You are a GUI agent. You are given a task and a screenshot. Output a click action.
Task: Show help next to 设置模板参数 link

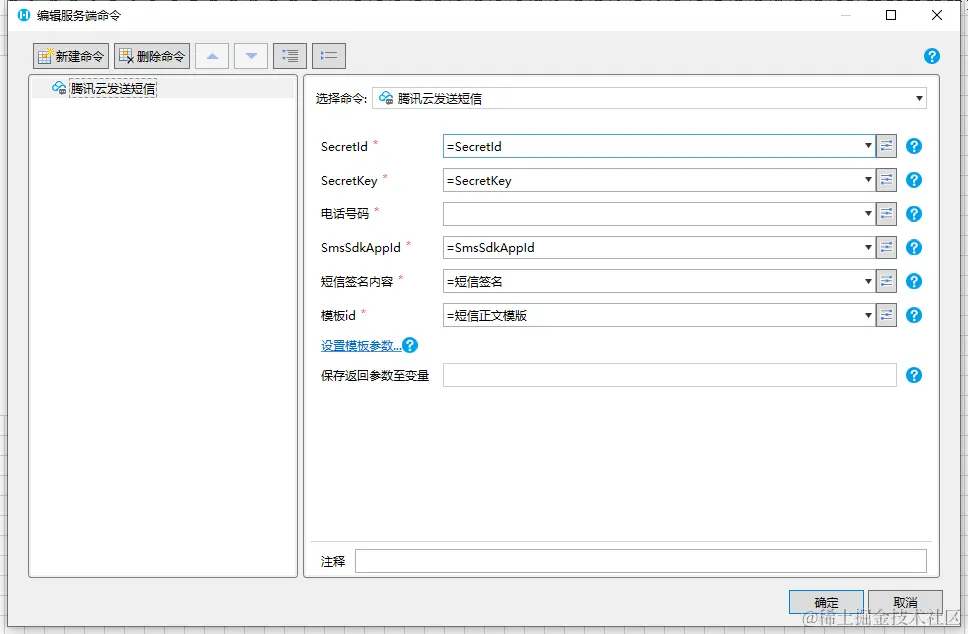pos(410,345)
